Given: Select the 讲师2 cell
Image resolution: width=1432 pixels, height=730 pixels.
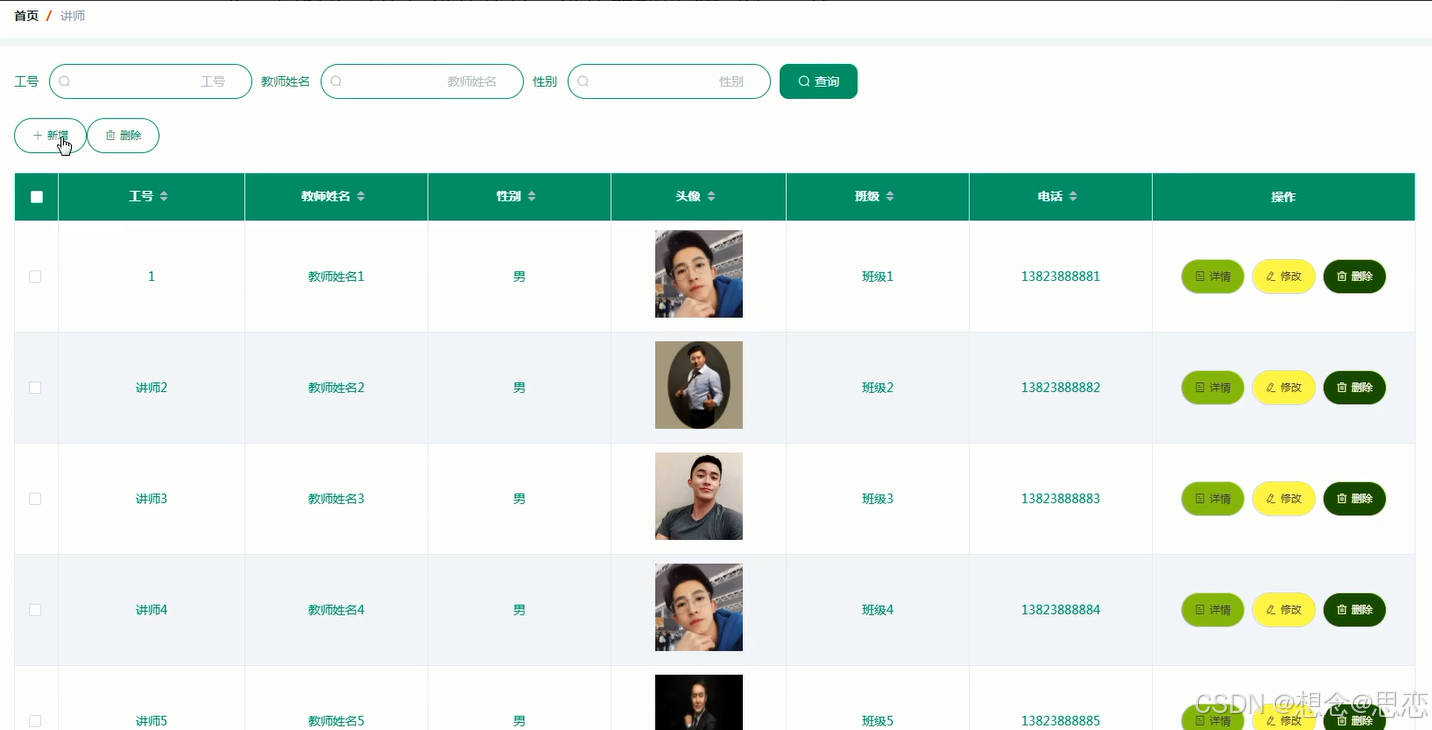Looking at the screenshot, I should [x=151, y=387].
